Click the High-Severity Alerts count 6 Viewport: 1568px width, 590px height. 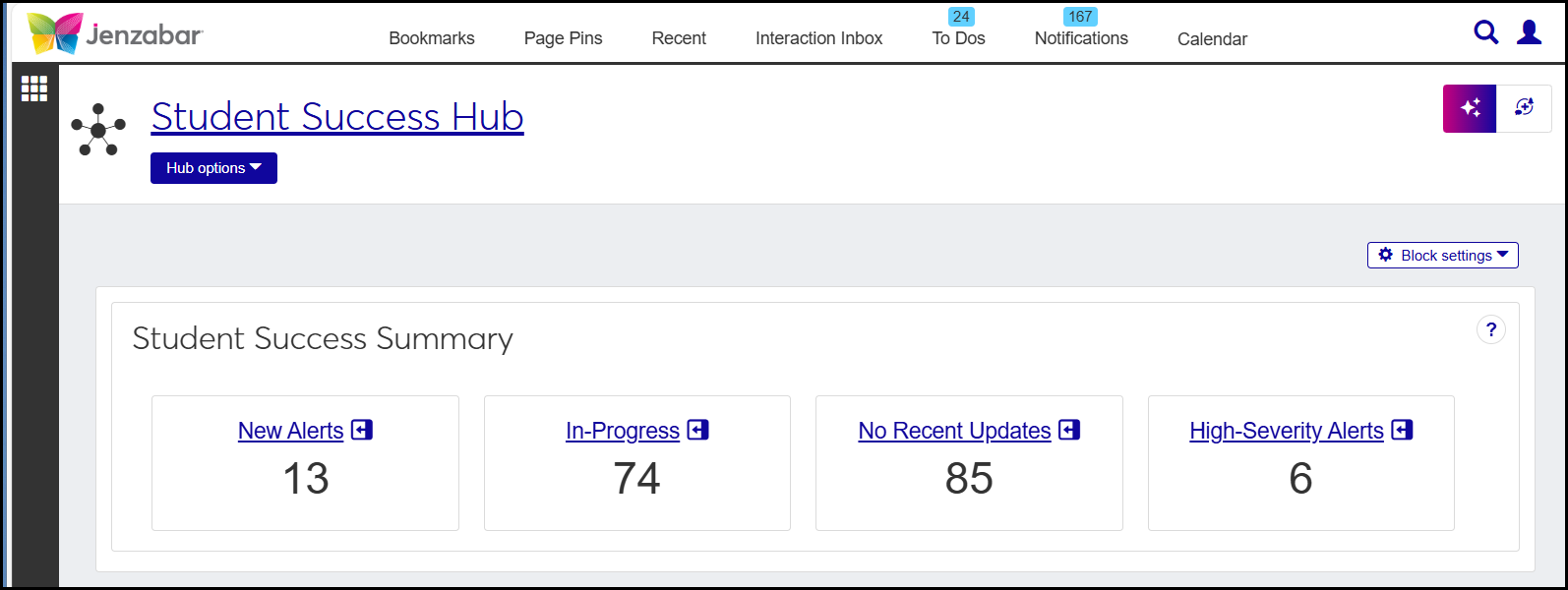coord(1300,479)
